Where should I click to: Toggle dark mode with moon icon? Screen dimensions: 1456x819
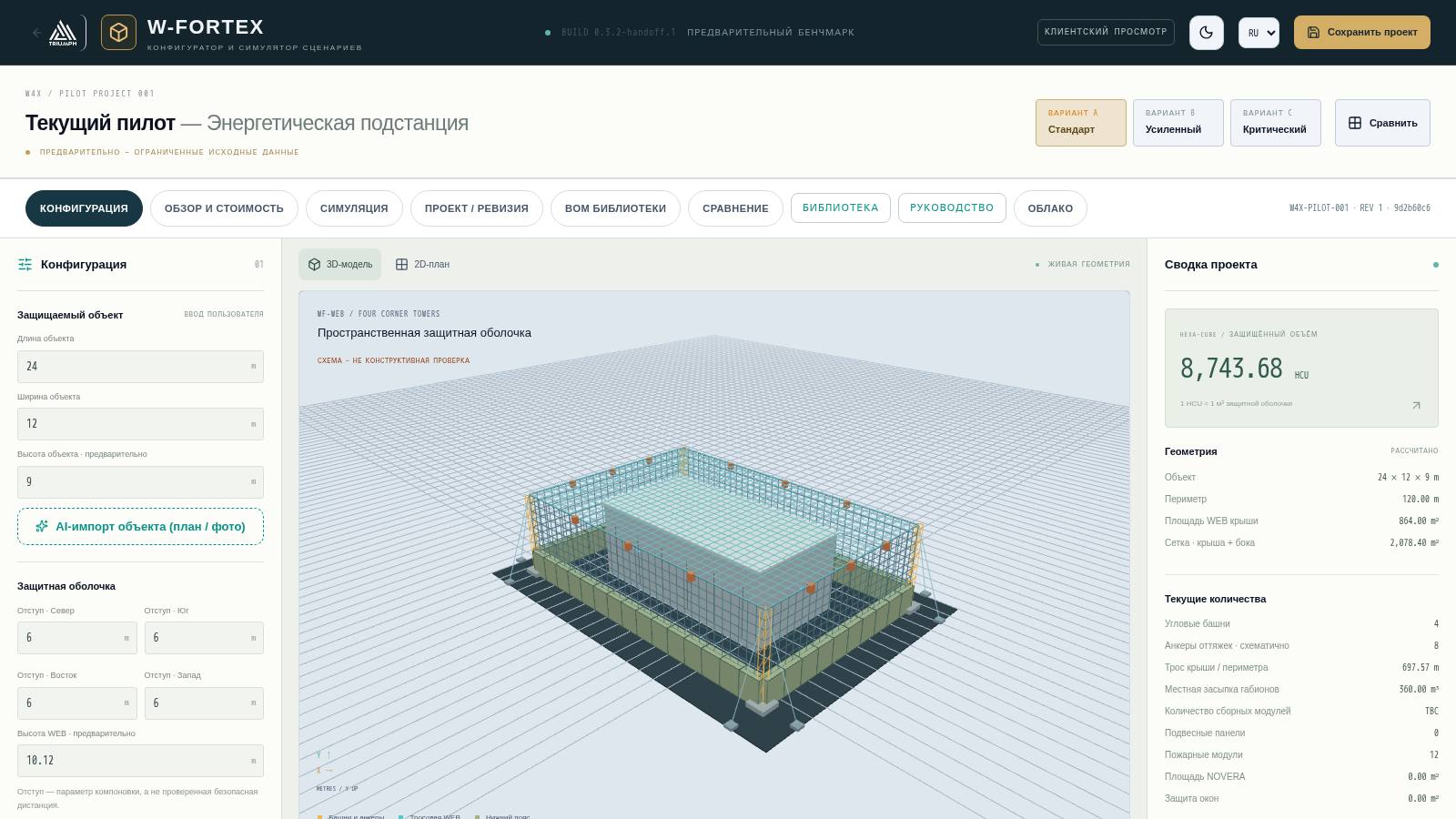(1207, 33)
